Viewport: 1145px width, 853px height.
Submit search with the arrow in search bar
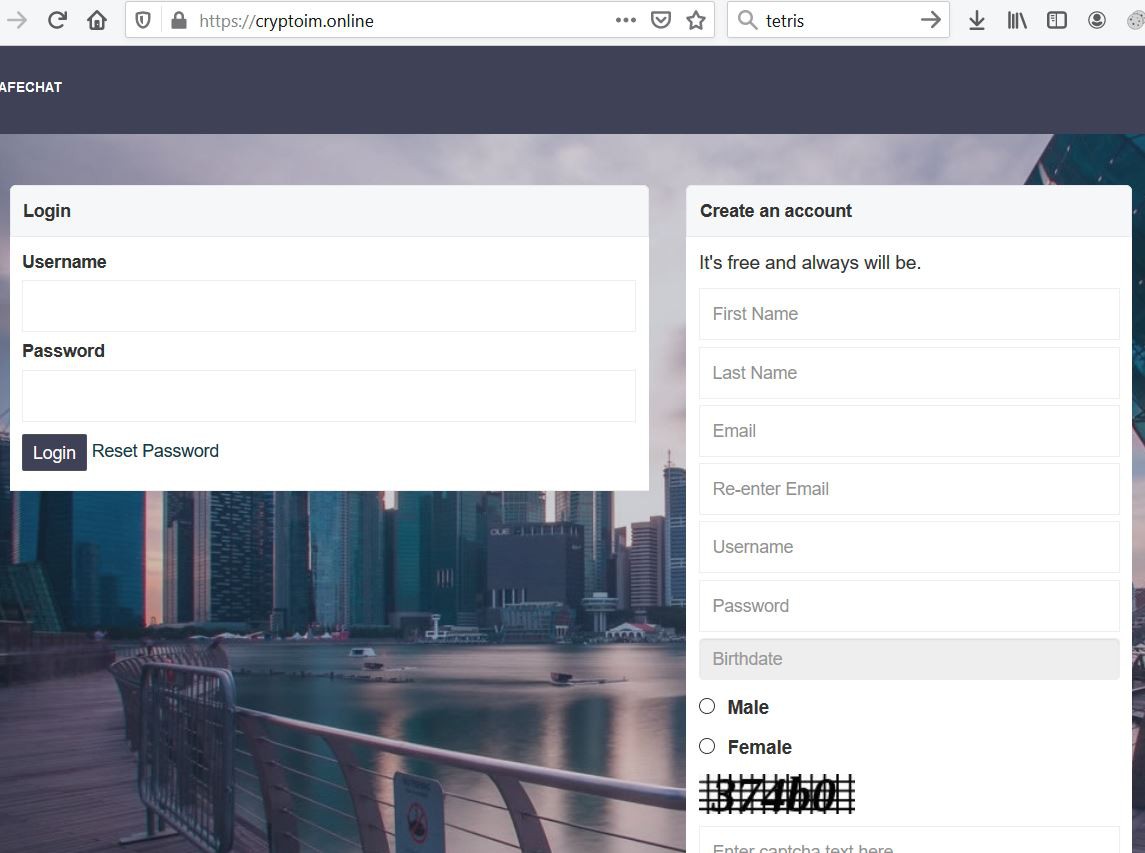[x=930, y=20]
